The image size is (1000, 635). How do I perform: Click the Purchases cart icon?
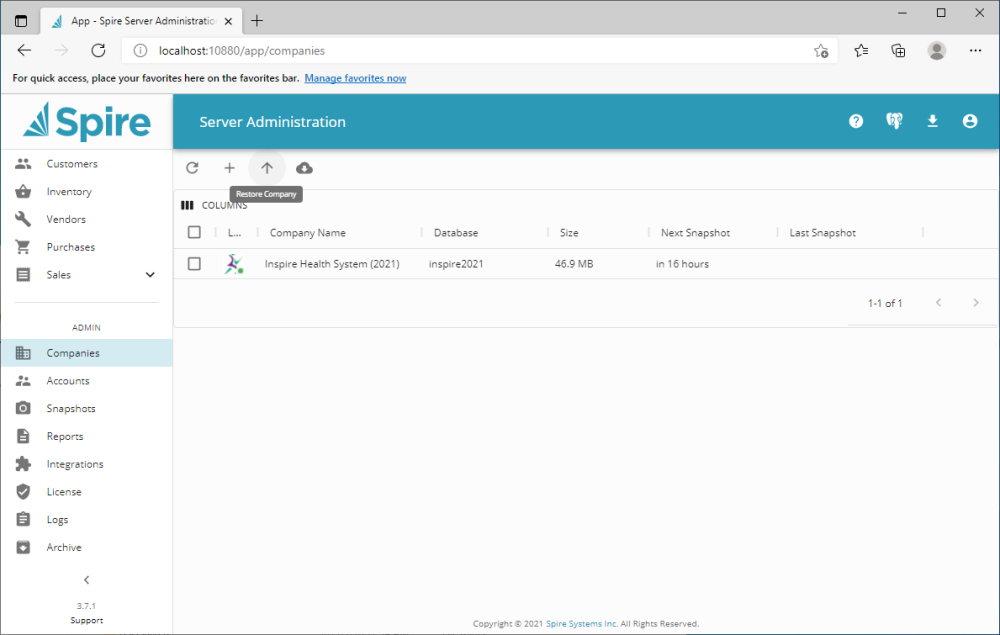tap(23, 247)
